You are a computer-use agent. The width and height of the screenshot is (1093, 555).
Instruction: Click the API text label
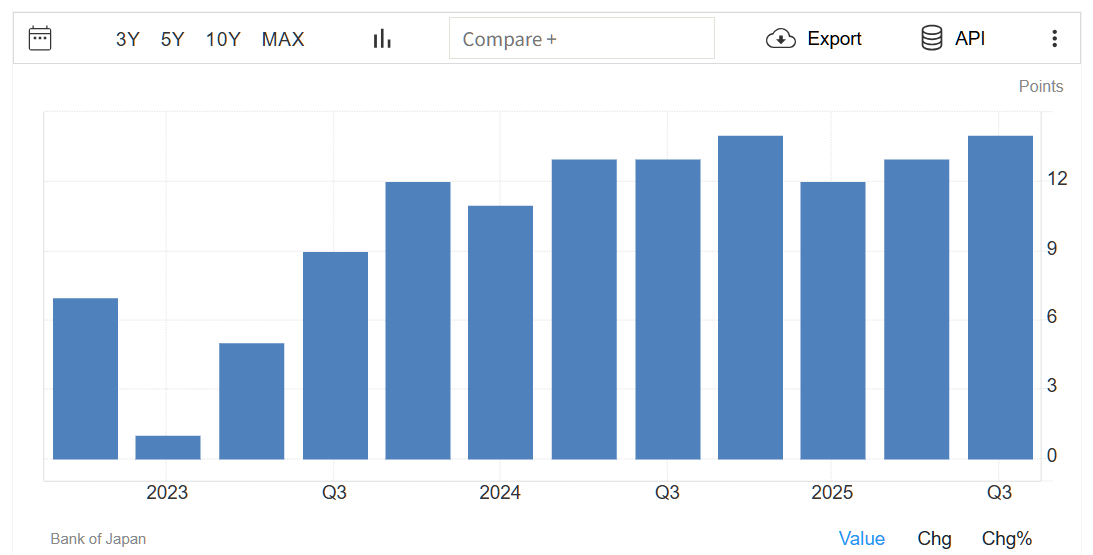click(x=970, y=39)
